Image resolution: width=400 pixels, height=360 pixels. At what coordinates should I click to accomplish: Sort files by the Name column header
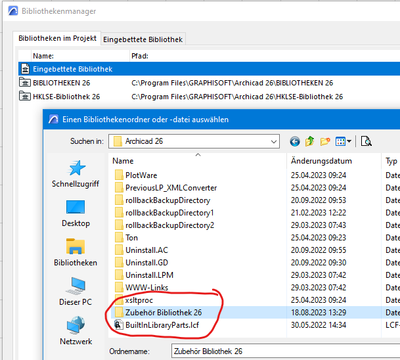coord(198,161)
